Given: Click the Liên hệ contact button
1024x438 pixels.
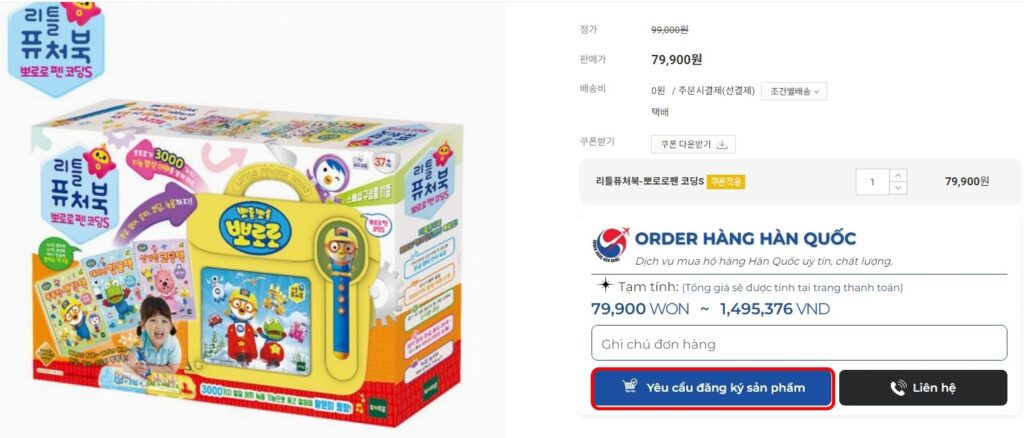Looking at the screenshot, I should point(923,388).
